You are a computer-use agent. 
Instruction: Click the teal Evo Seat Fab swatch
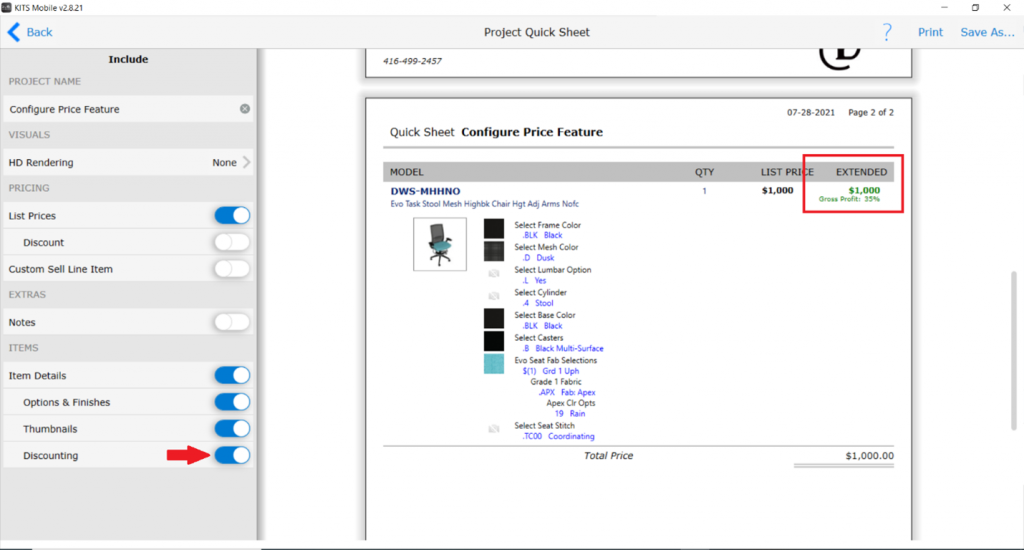(494, 364)
